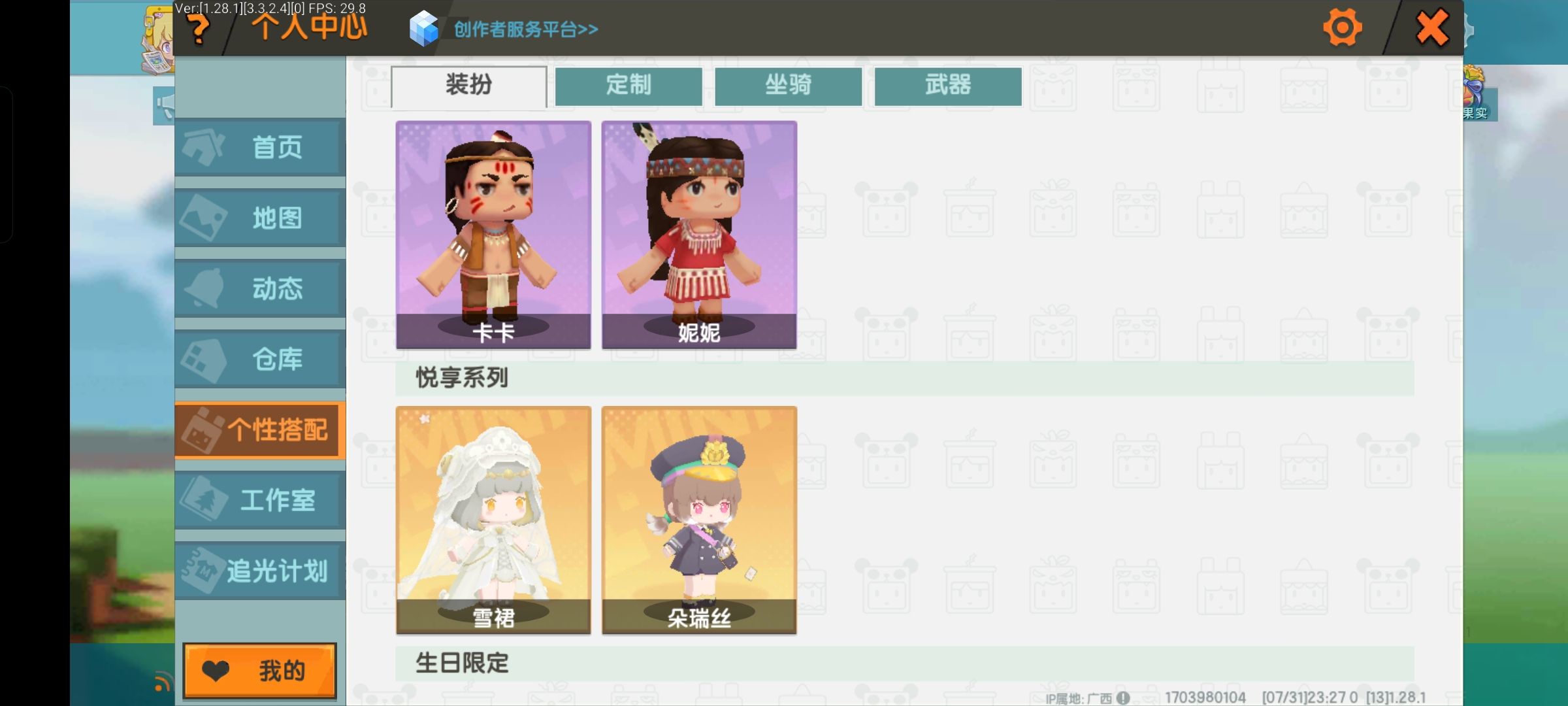Click the blue cube creator platform icon

click(423, 29)
